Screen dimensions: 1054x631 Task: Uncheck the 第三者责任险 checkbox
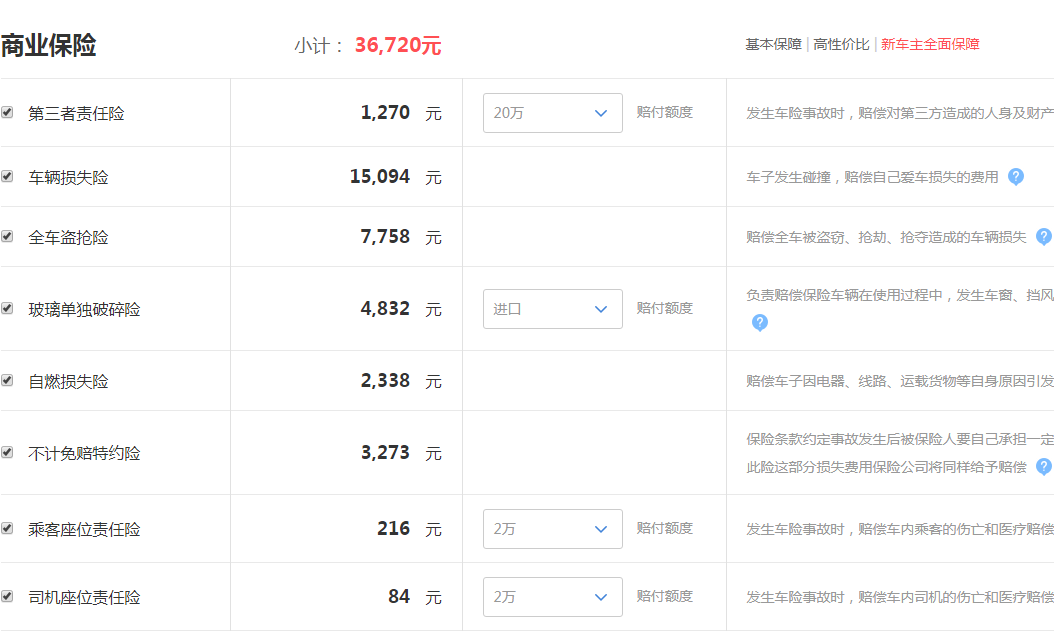[7, 112]
